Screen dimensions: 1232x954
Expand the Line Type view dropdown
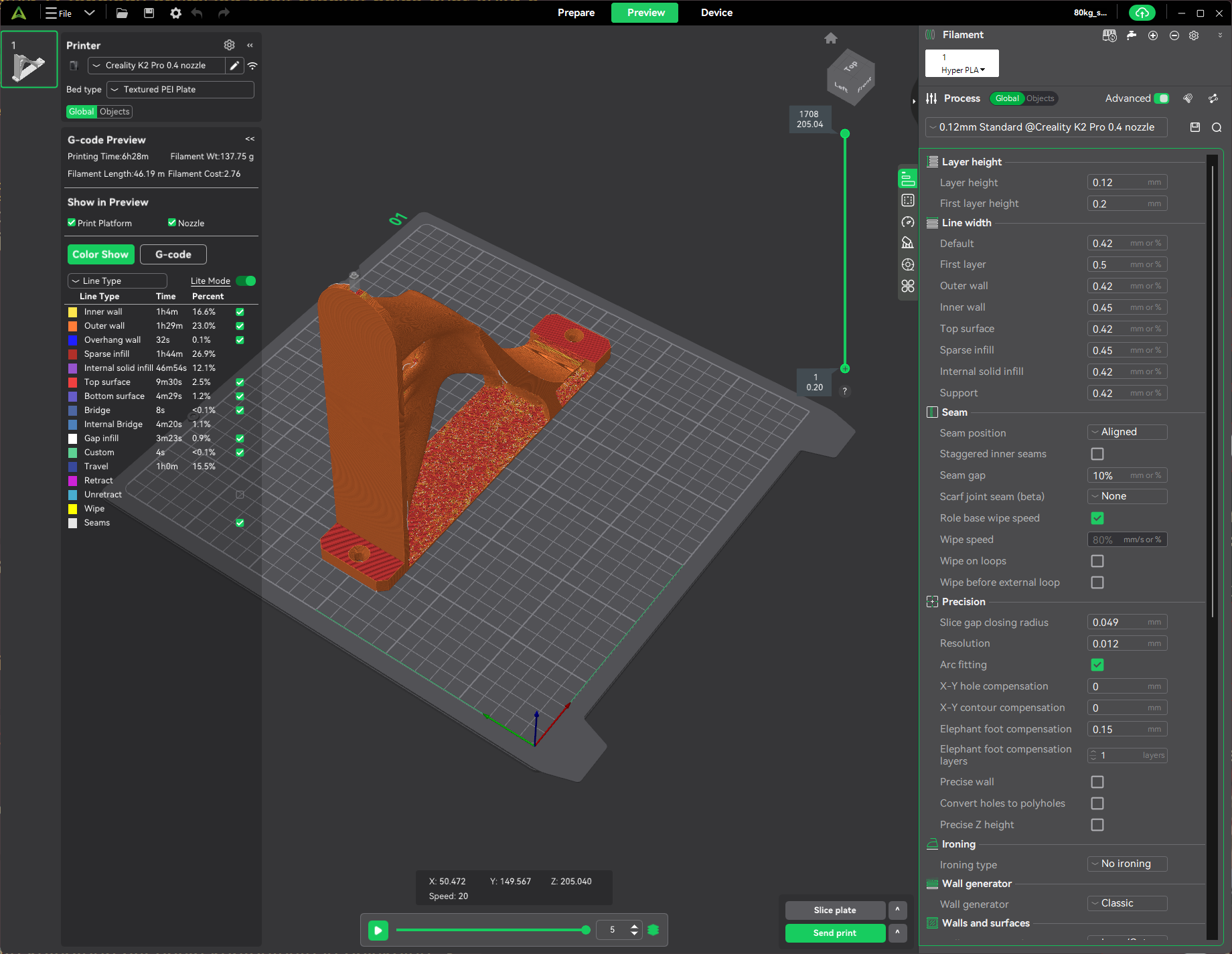click(117, 281)
